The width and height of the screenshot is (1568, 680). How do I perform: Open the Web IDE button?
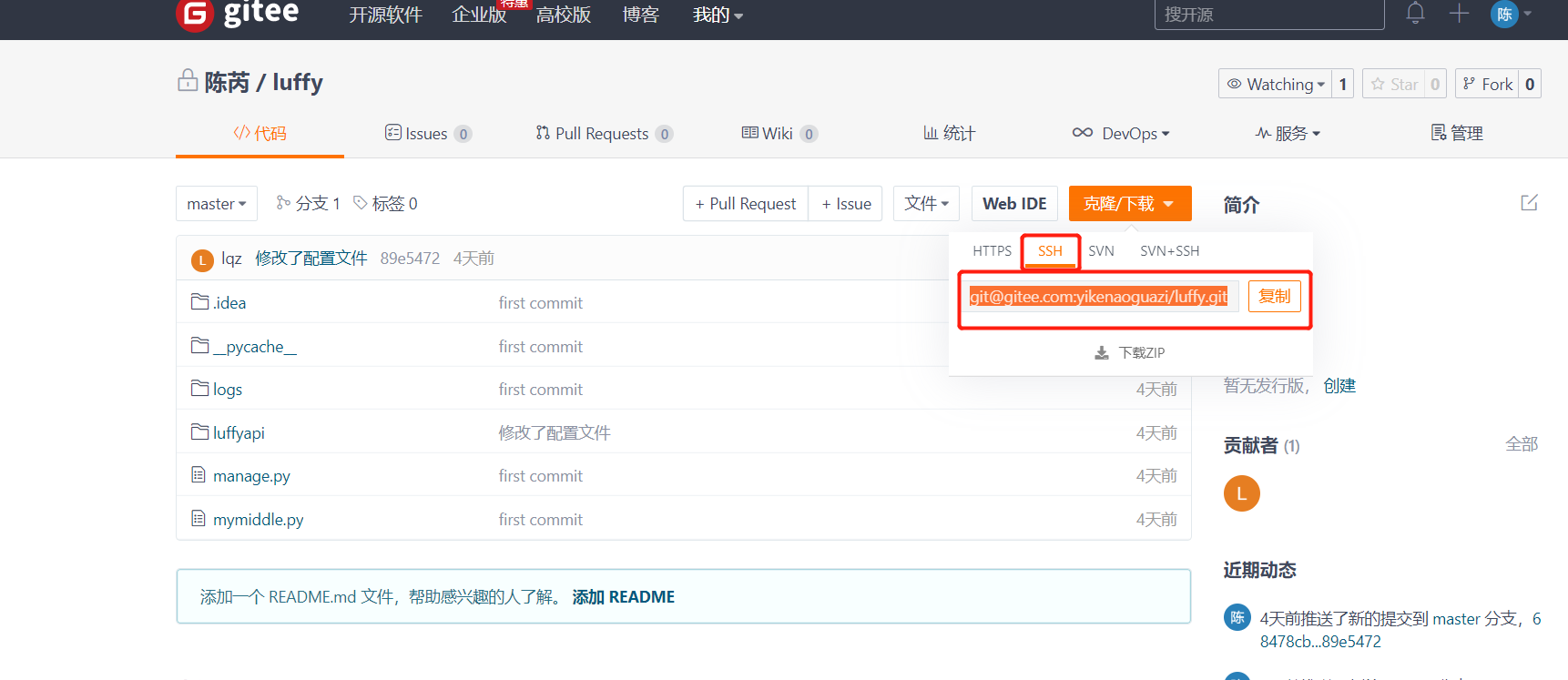pyautogui.click(x=1014, y=204)
